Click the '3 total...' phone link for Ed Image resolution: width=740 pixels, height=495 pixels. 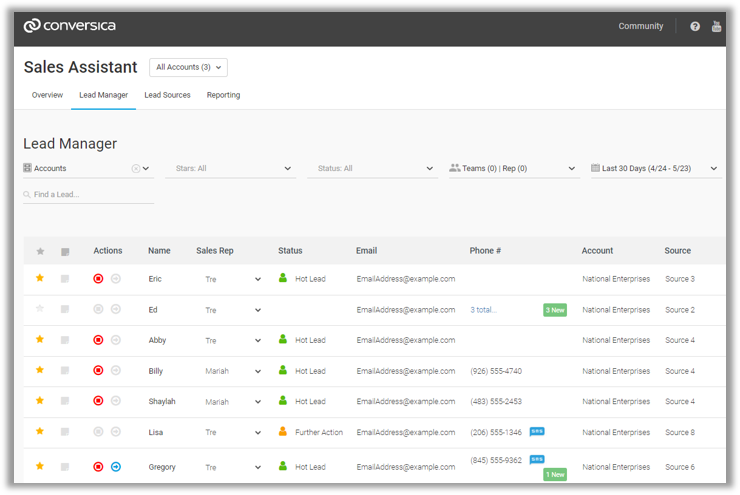pos(483,310)
